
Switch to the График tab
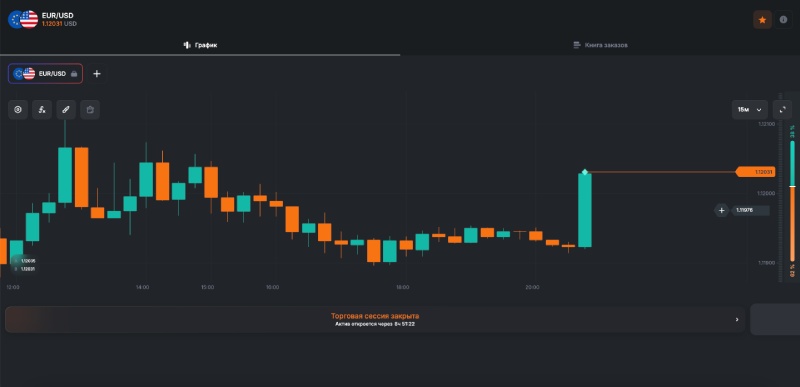tap(200, 45)
